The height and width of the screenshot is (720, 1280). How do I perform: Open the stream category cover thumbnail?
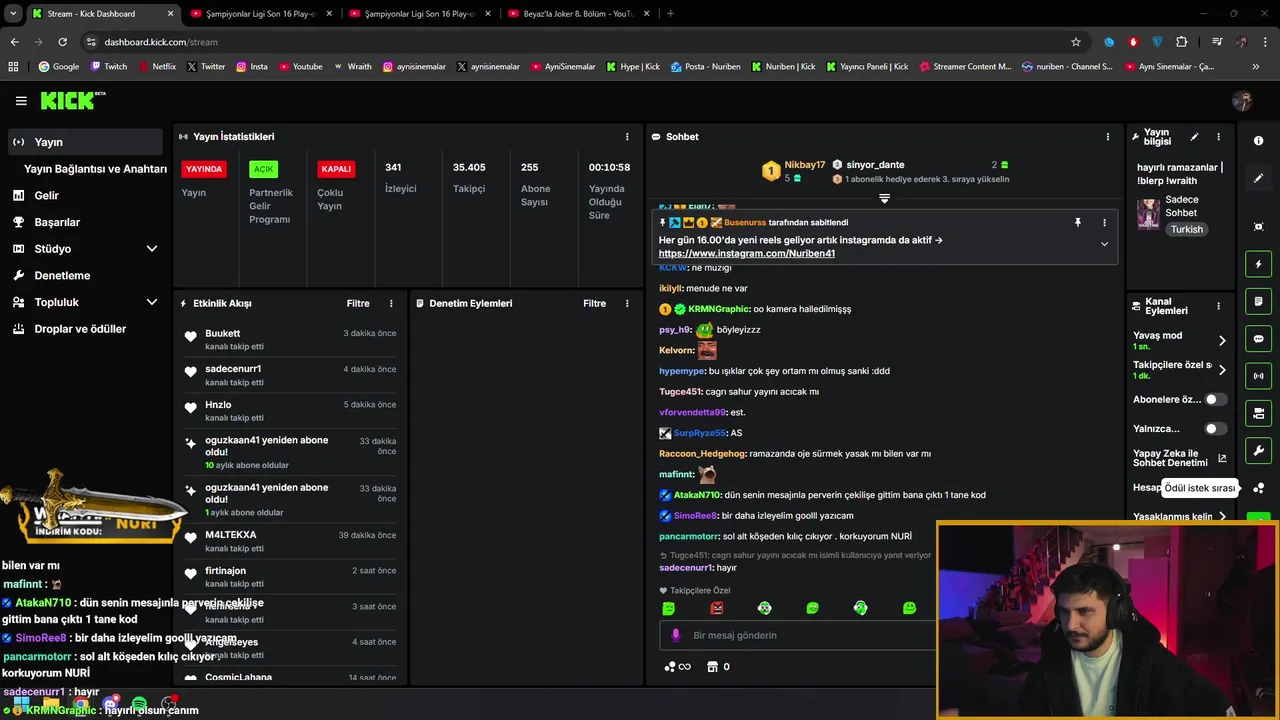pos(1148,214)
